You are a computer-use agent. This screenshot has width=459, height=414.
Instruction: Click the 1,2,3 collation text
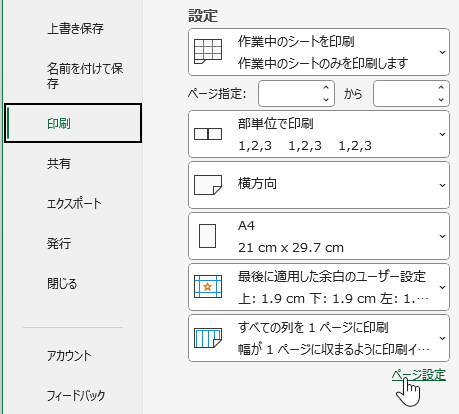pos(305,146)
